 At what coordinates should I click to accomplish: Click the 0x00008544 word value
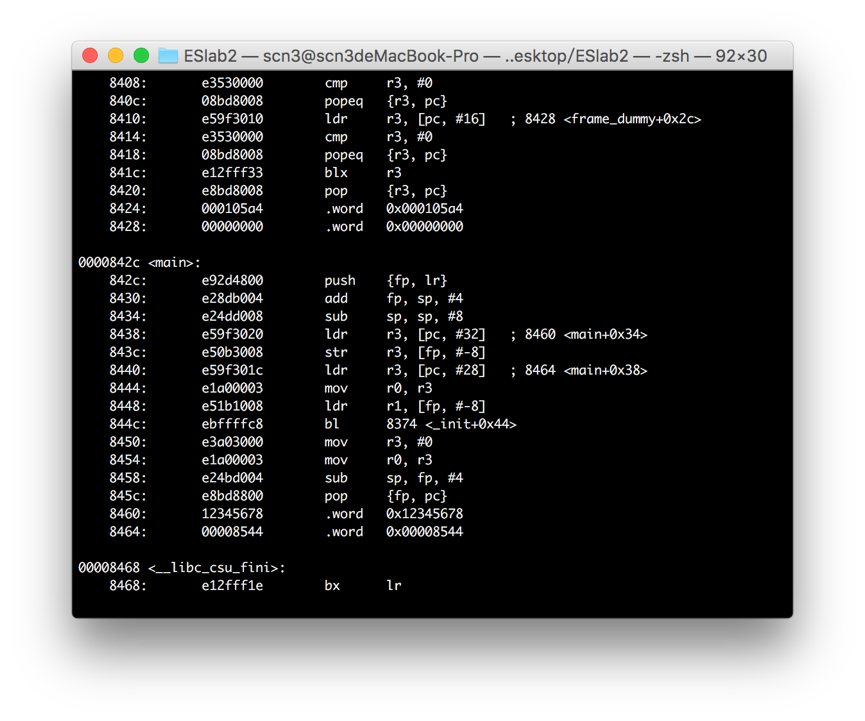[x=424, y=532]
